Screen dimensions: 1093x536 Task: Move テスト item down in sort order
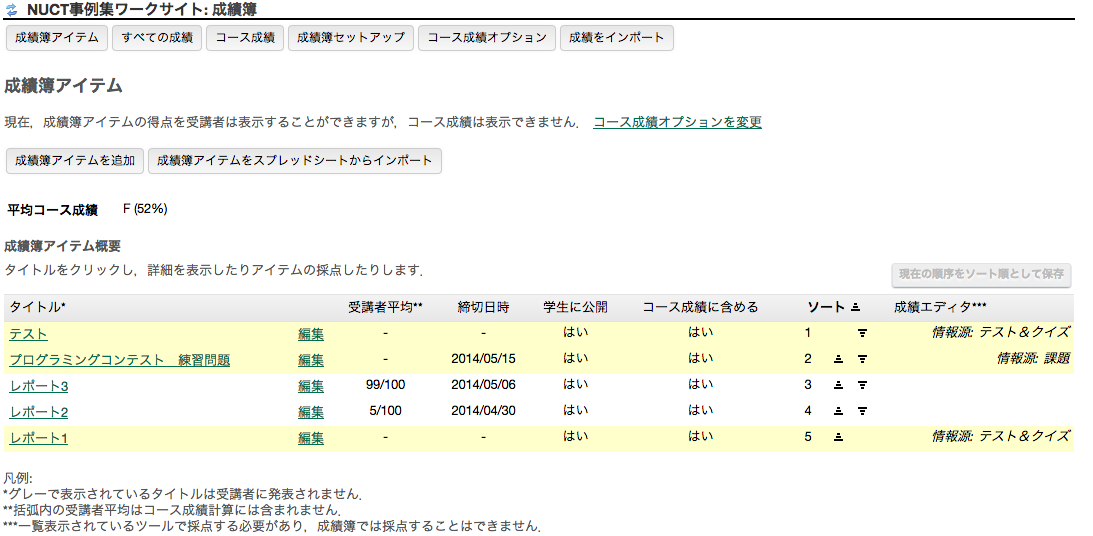tap(862, 333)
